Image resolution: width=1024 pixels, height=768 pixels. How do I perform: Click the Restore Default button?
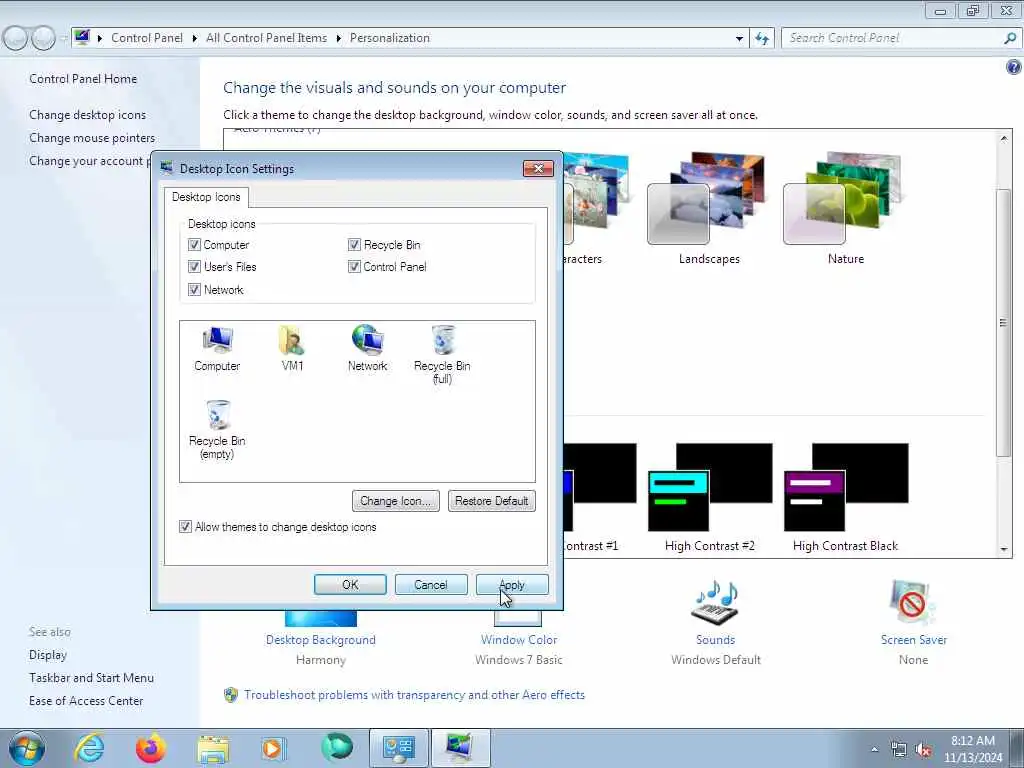[x=492, y=501]
